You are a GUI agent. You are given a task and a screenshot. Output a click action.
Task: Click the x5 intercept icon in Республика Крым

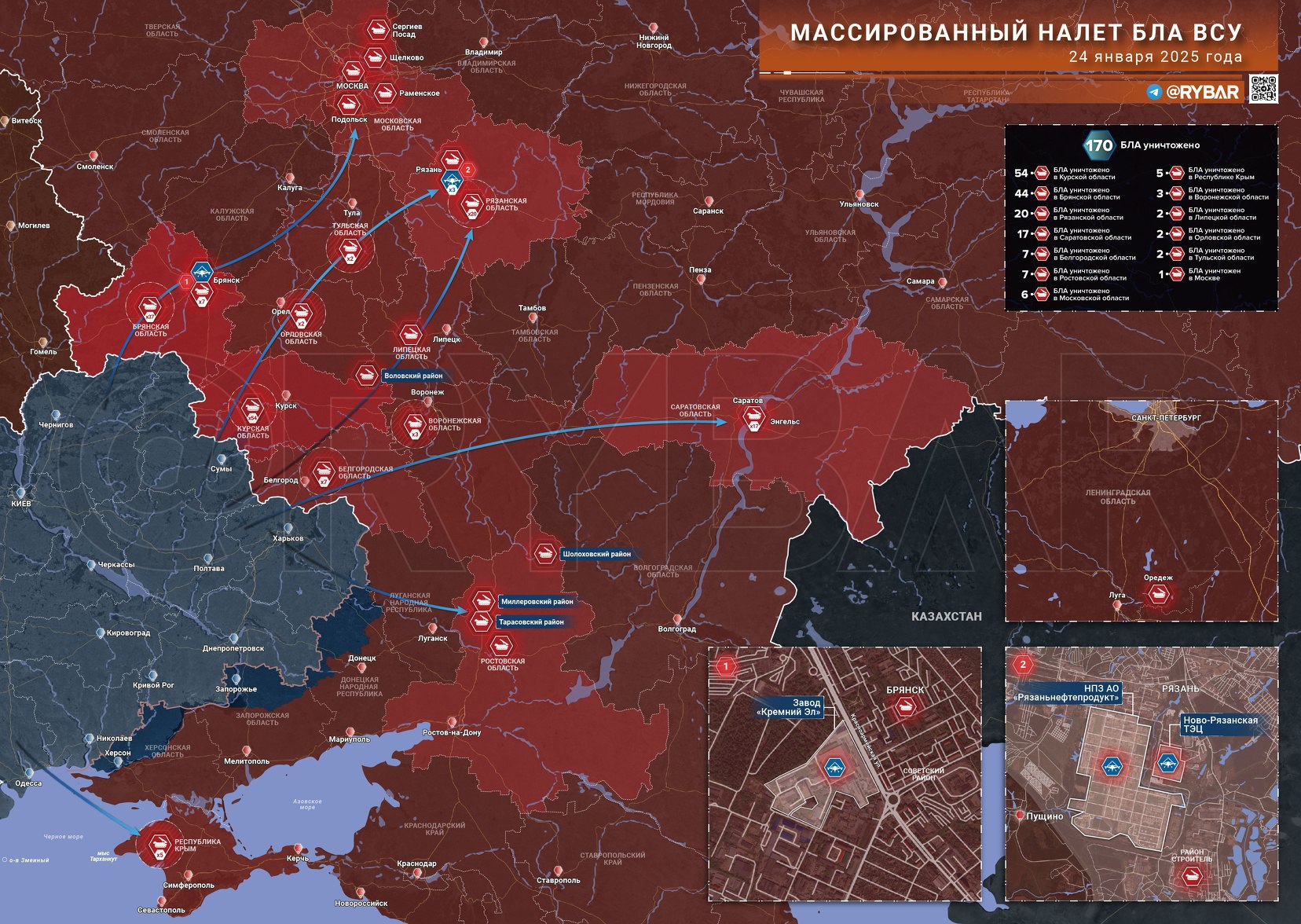pos(159,845)
